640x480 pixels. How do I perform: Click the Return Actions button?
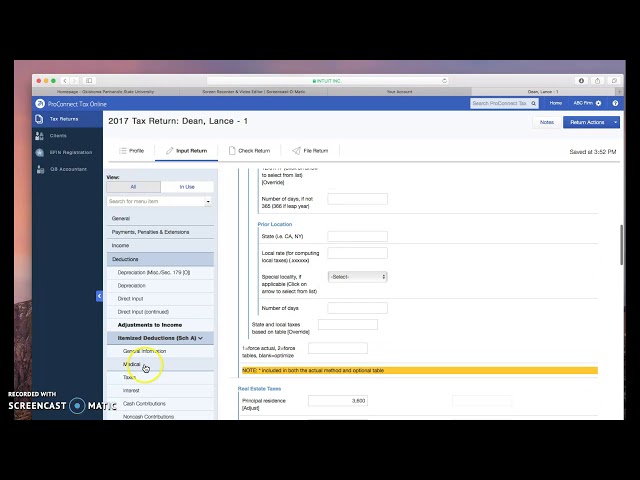click(587, 122)
